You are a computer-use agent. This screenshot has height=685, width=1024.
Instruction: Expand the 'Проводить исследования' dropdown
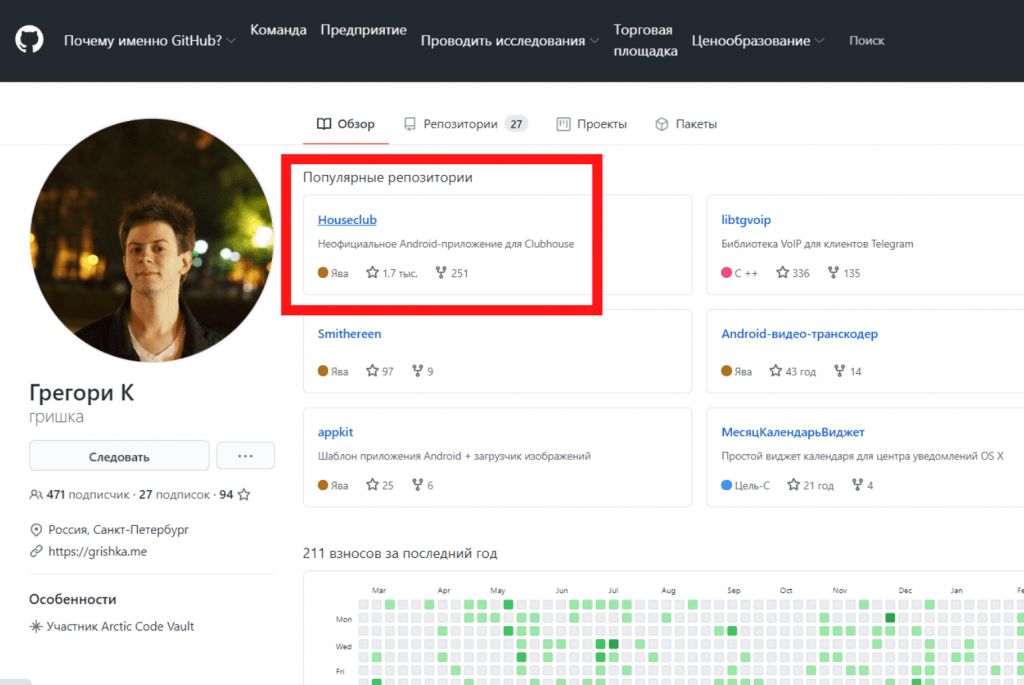[509, 40]
